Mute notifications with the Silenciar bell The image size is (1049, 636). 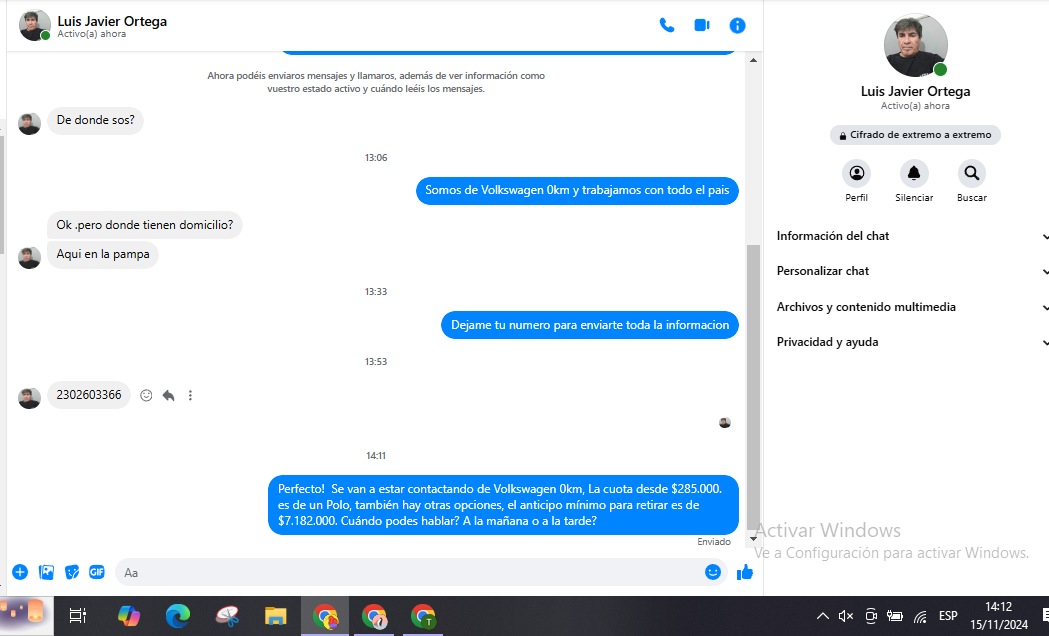click(913, 173)
